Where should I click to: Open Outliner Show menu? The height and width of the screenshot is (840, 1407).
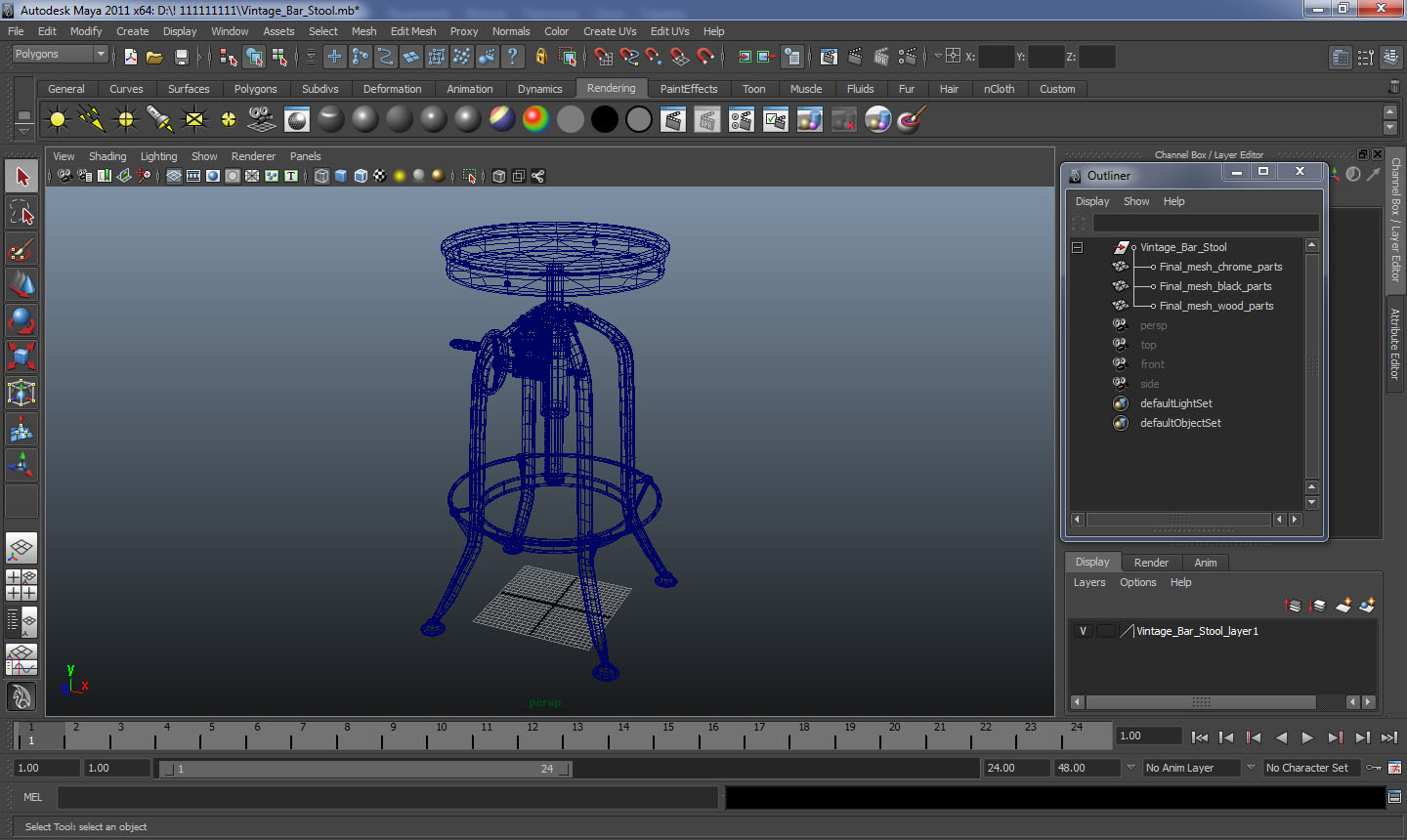point(1136,201)
